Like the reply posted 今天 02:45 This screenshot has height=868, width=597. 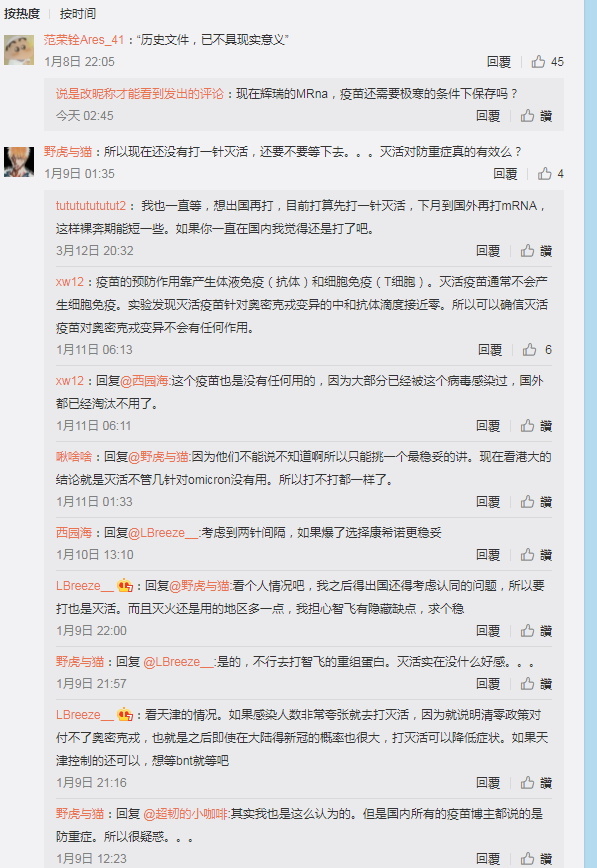(536, 116)
